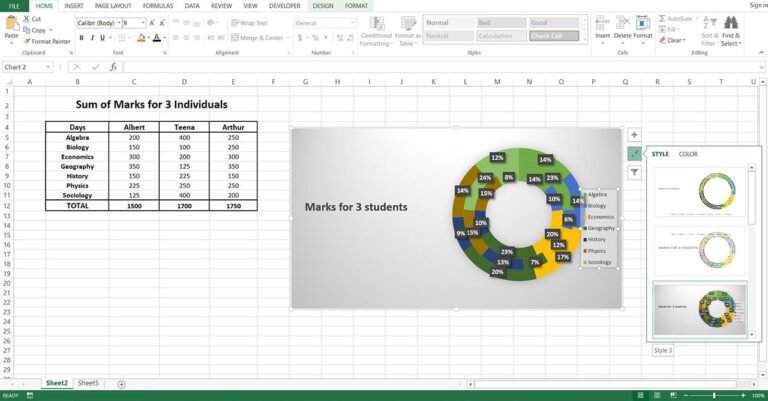Open the Clear eraser menu

tap(672, 40)
